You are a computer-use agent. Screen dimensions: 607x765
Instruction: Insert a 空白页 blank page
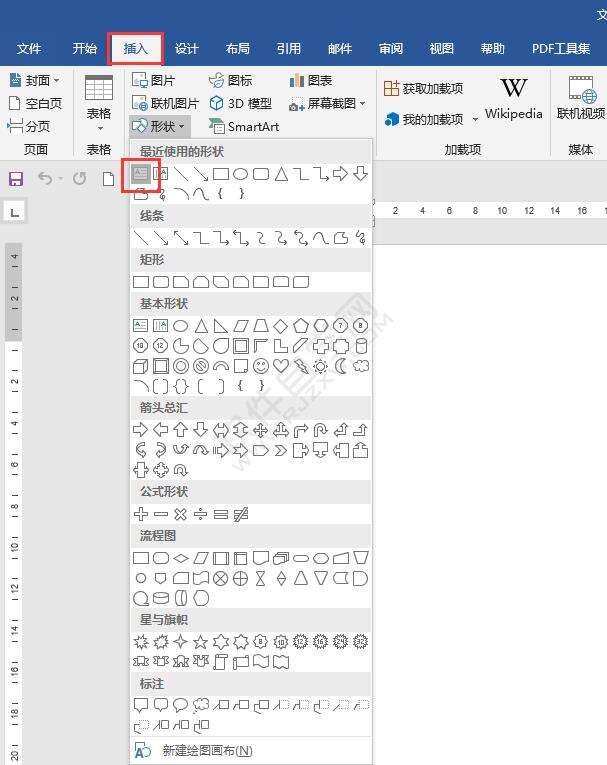point(36,103)
